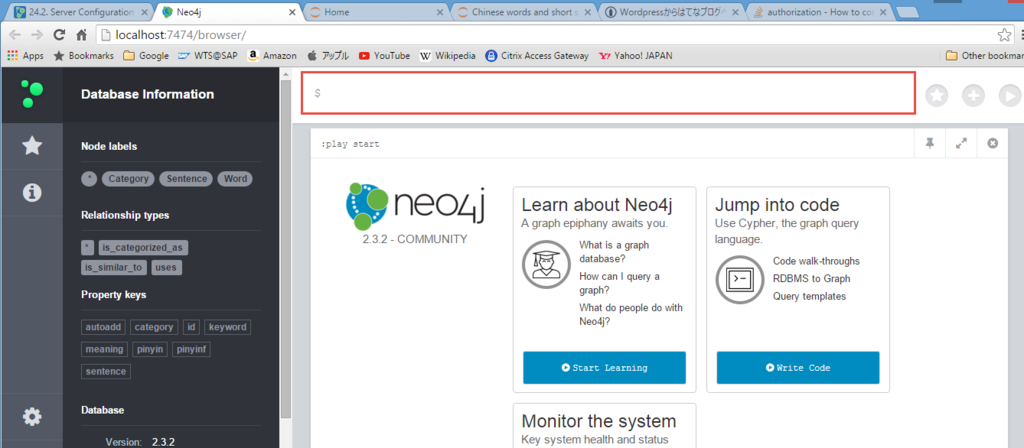Go forward in the browser

[37, 35]
